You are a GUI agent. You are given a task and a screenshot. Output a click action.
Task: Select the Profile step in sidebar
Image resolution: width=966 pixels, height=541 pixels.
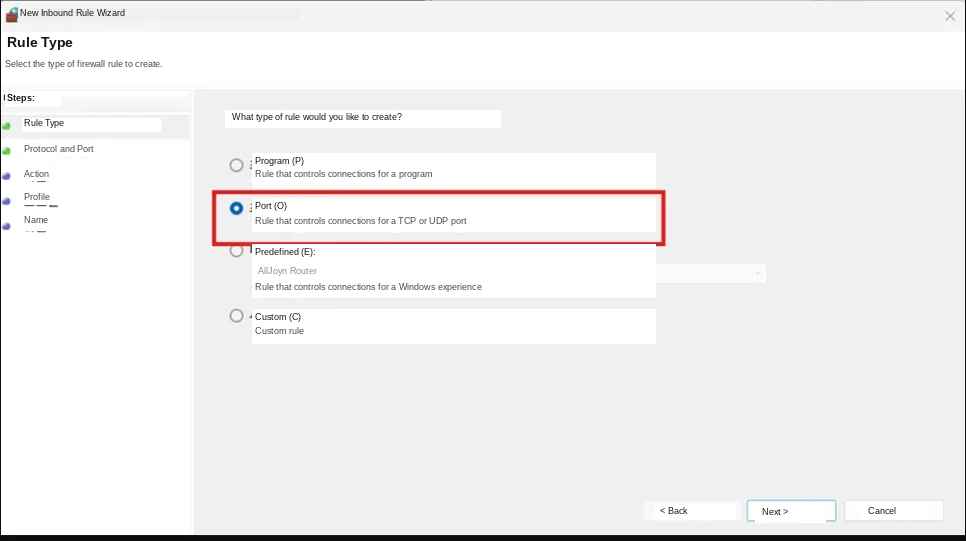click(x=37, y=197)
